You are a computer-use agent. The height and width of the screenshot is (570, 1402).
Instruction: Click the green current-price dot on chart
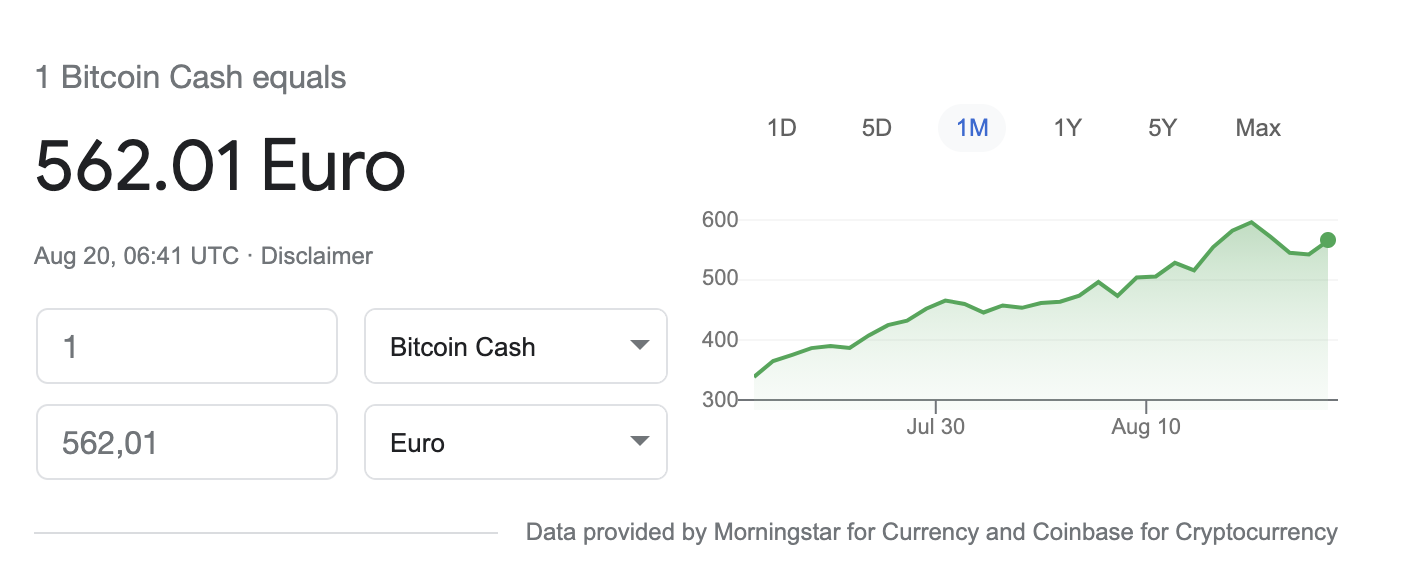click(x=1328, y=240)
